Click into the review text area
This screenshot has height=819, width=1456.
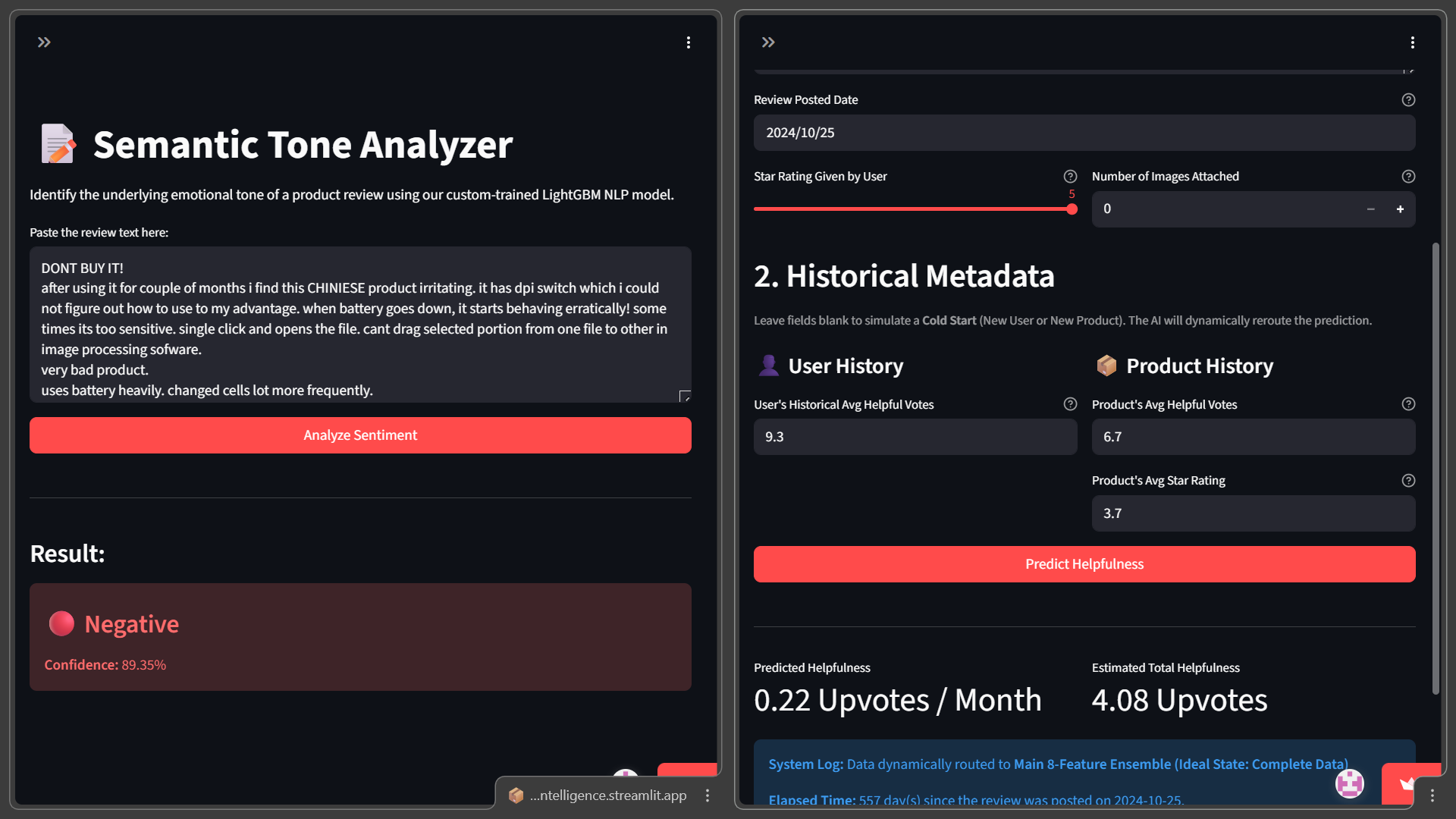pos(360,325)
